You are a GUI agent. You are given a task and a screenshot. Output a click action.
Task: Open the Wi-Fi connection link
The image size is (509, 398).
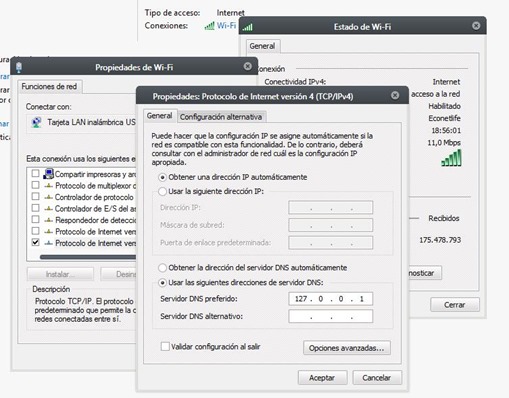(x=226, y=26)
